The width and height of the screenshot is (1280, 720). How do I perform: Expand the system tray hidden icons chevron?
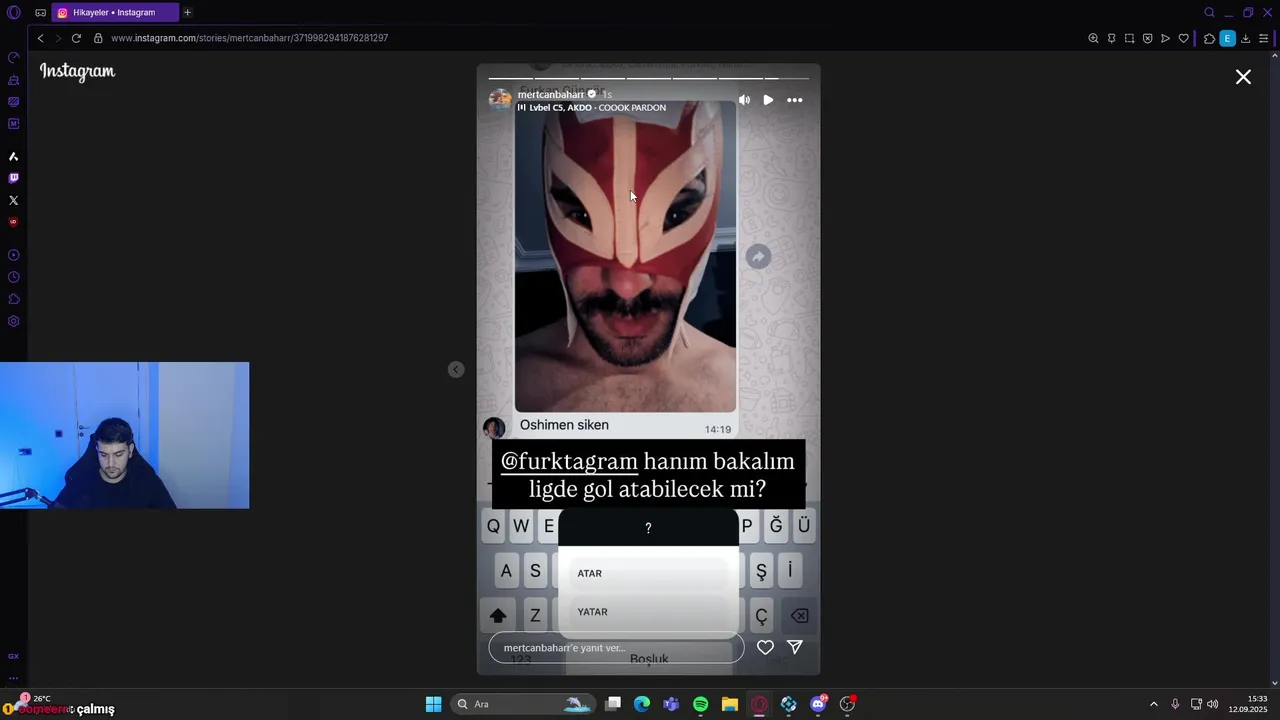tap(1154, 704)
